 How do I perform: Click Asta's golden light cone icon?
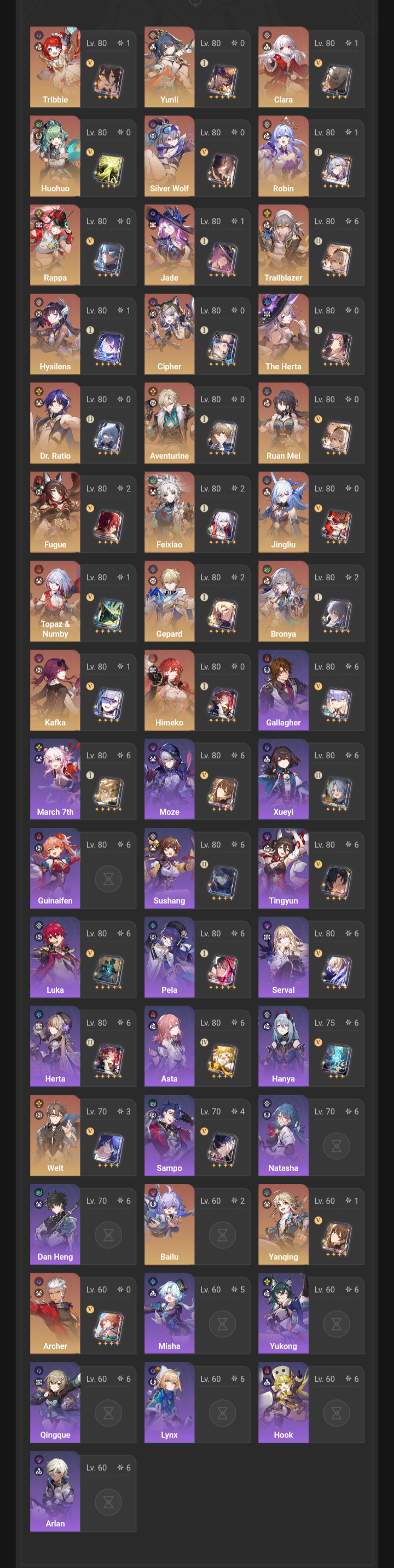coord(223,1060)
